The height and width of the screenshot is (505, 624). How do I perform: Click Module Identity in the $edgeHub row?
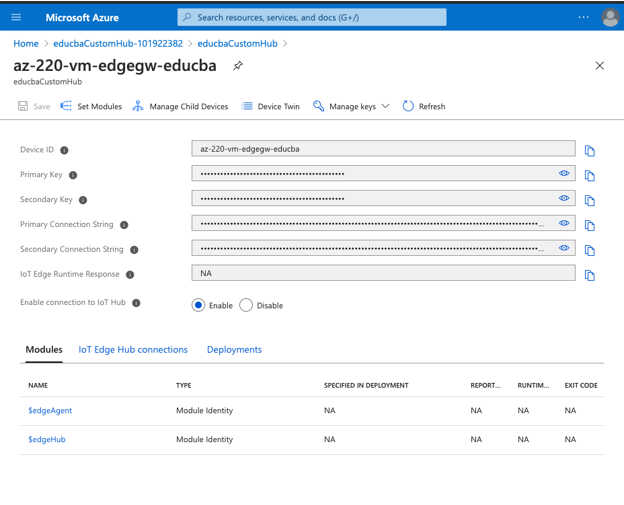click(x=204, y=439)
